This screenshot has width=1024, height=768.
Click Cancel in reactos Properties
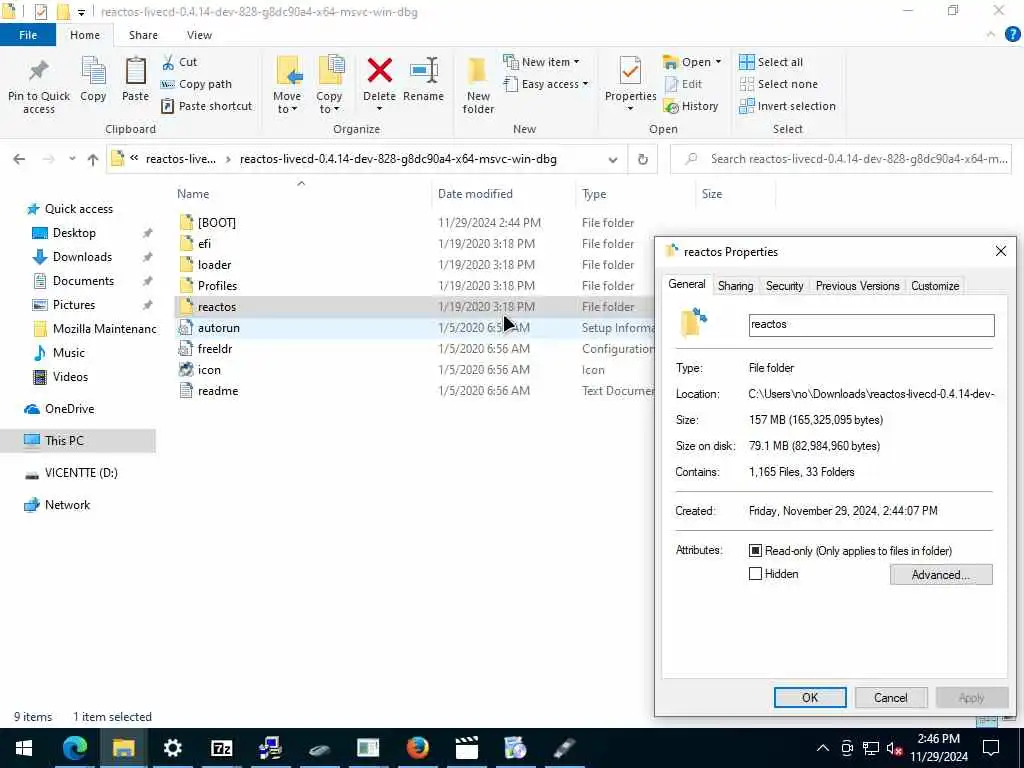pos(891,697)
